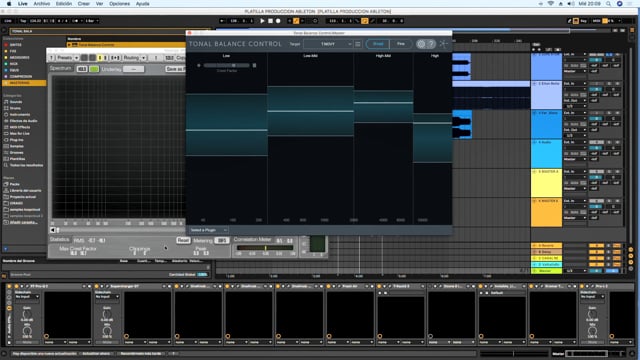The image size is (640, 360).
Task: Open the target list menu icon beside Target
Action: [358, 44]
